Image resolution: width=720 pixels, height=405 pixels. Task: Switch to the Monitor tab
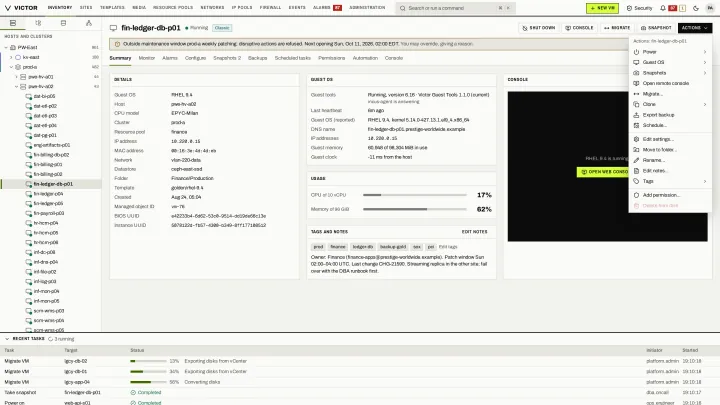click(x=147, y=58)
